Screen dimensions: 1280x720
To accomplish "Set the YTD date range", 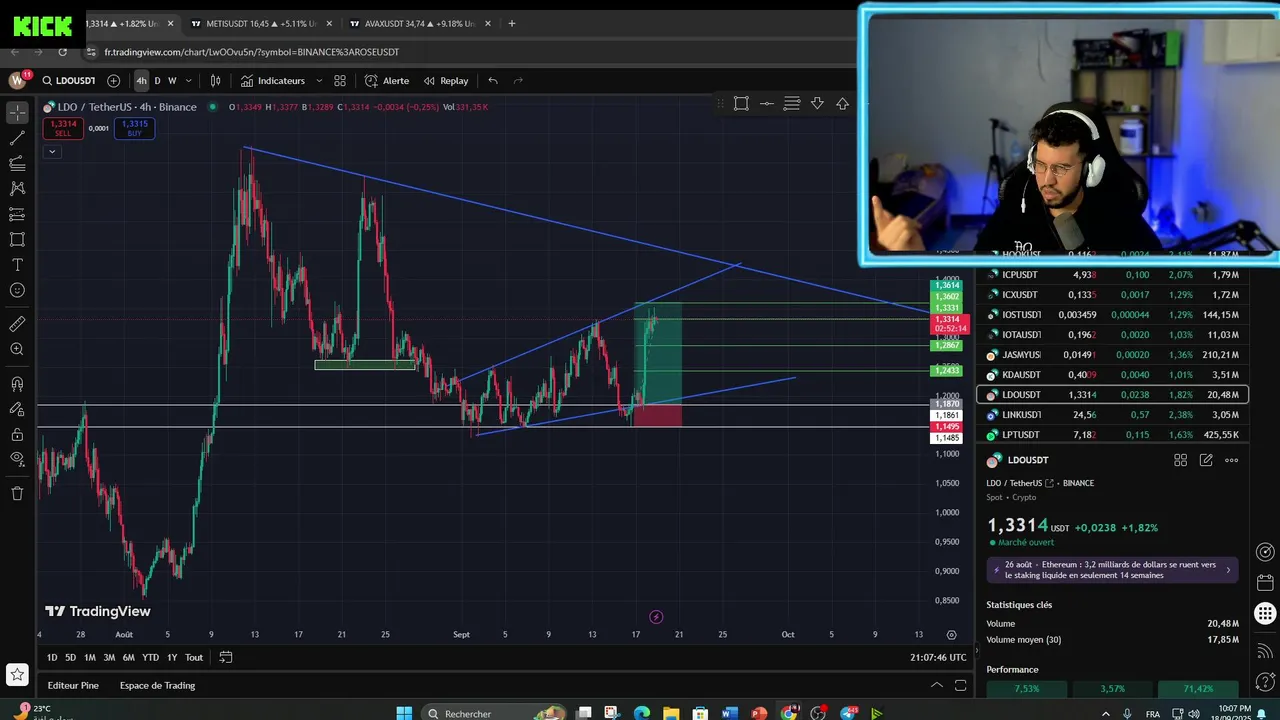I will (x=150, y=657).
